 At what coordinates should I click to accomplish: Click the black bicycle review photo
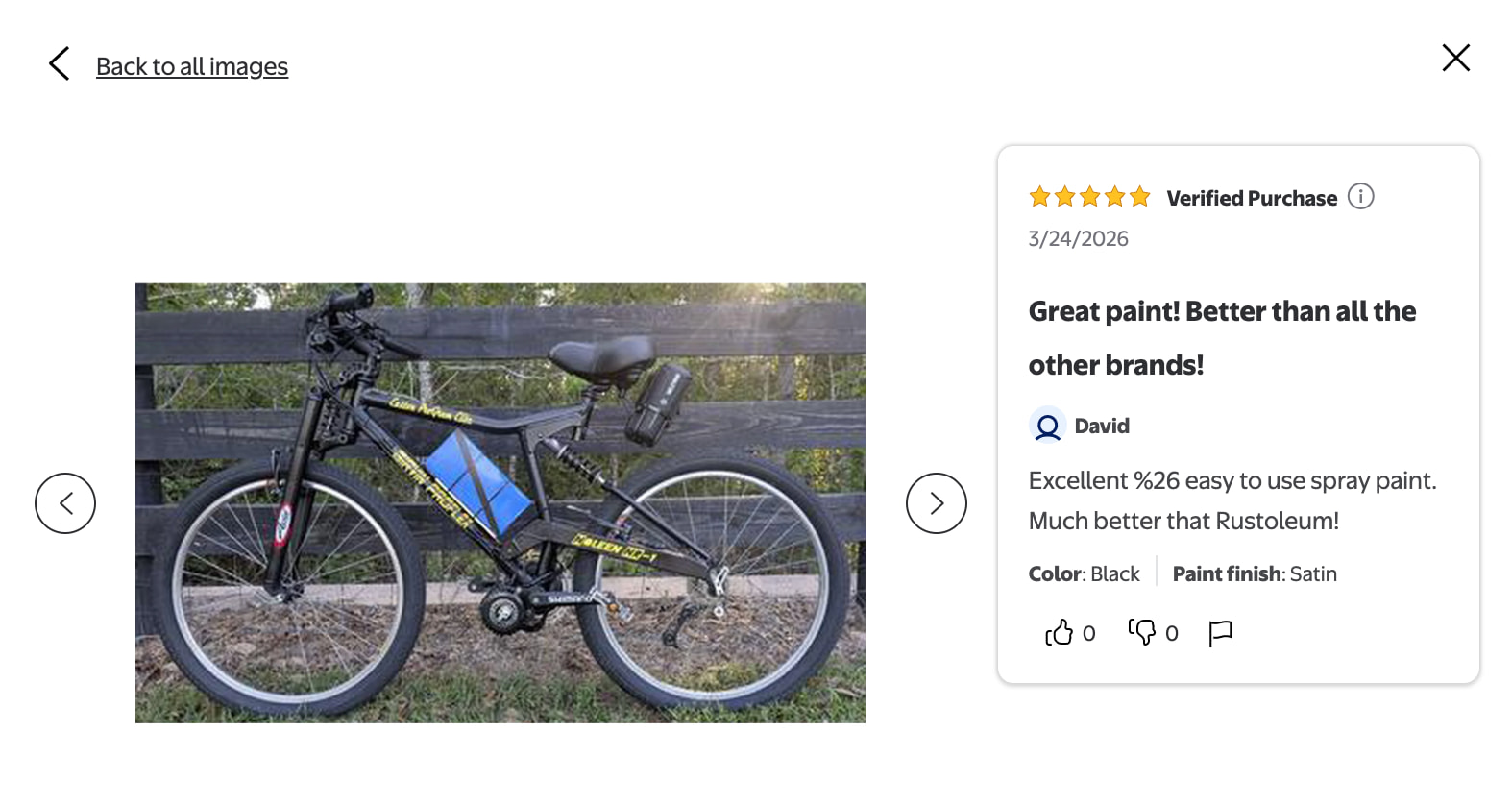click(x=500, y=502)
